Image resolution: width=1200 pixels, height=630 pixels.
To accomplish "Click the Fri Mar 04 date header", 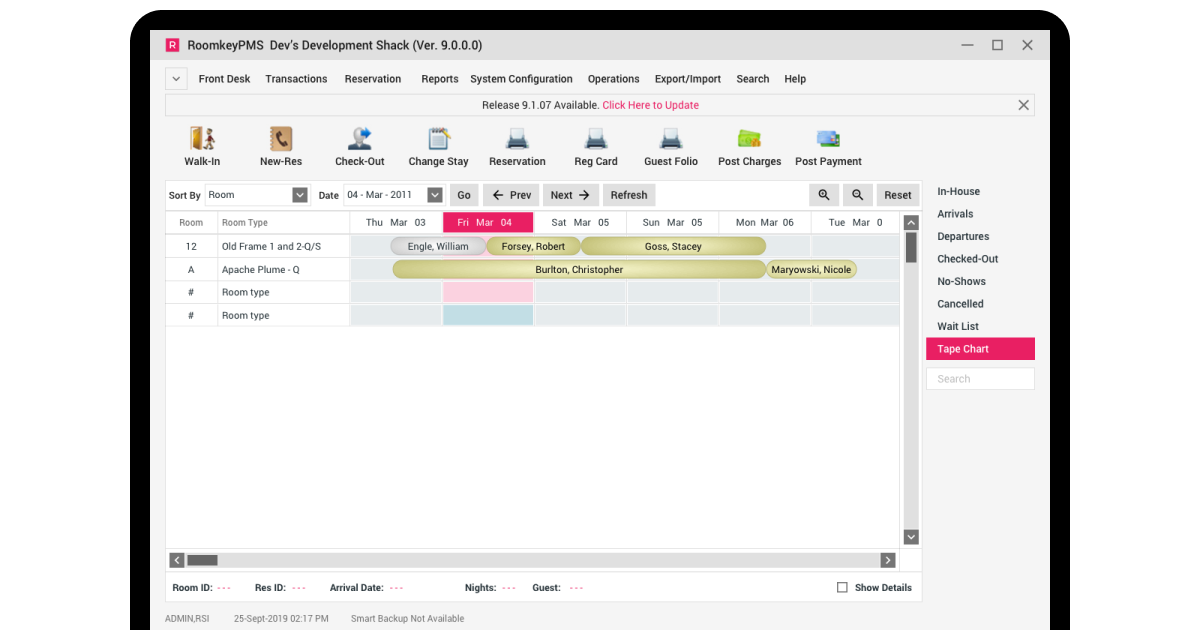I will [488, 222].
